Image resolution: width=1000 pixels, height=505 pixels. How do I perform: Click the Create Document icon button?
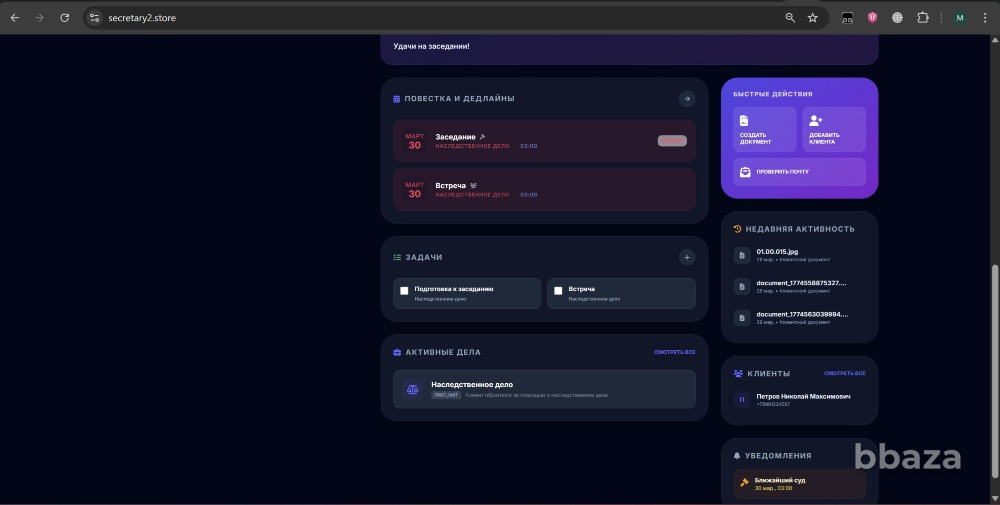764,129
